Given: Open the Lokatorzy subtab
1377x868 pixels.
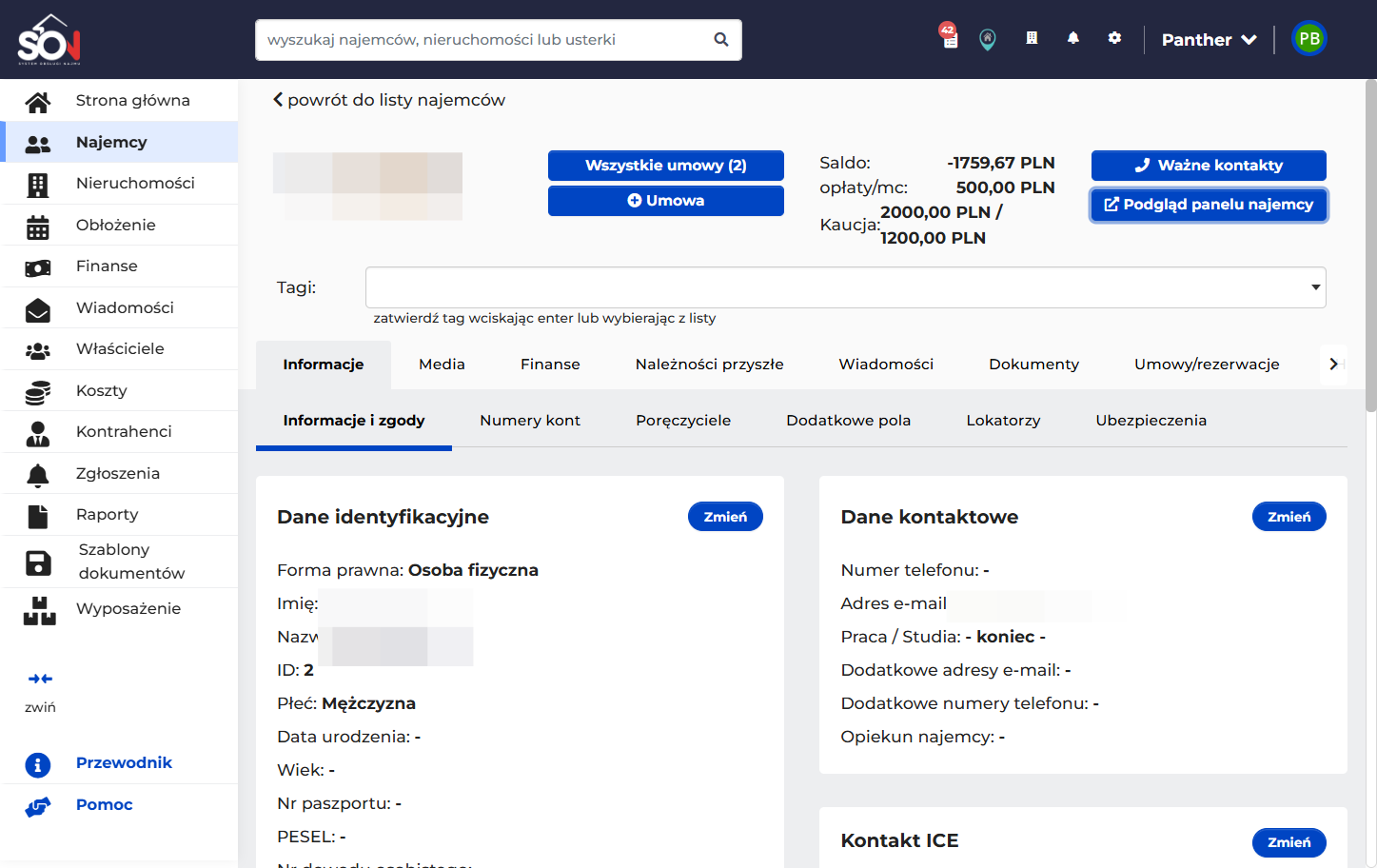Looking at the screenshot, I should (1003, 421).
